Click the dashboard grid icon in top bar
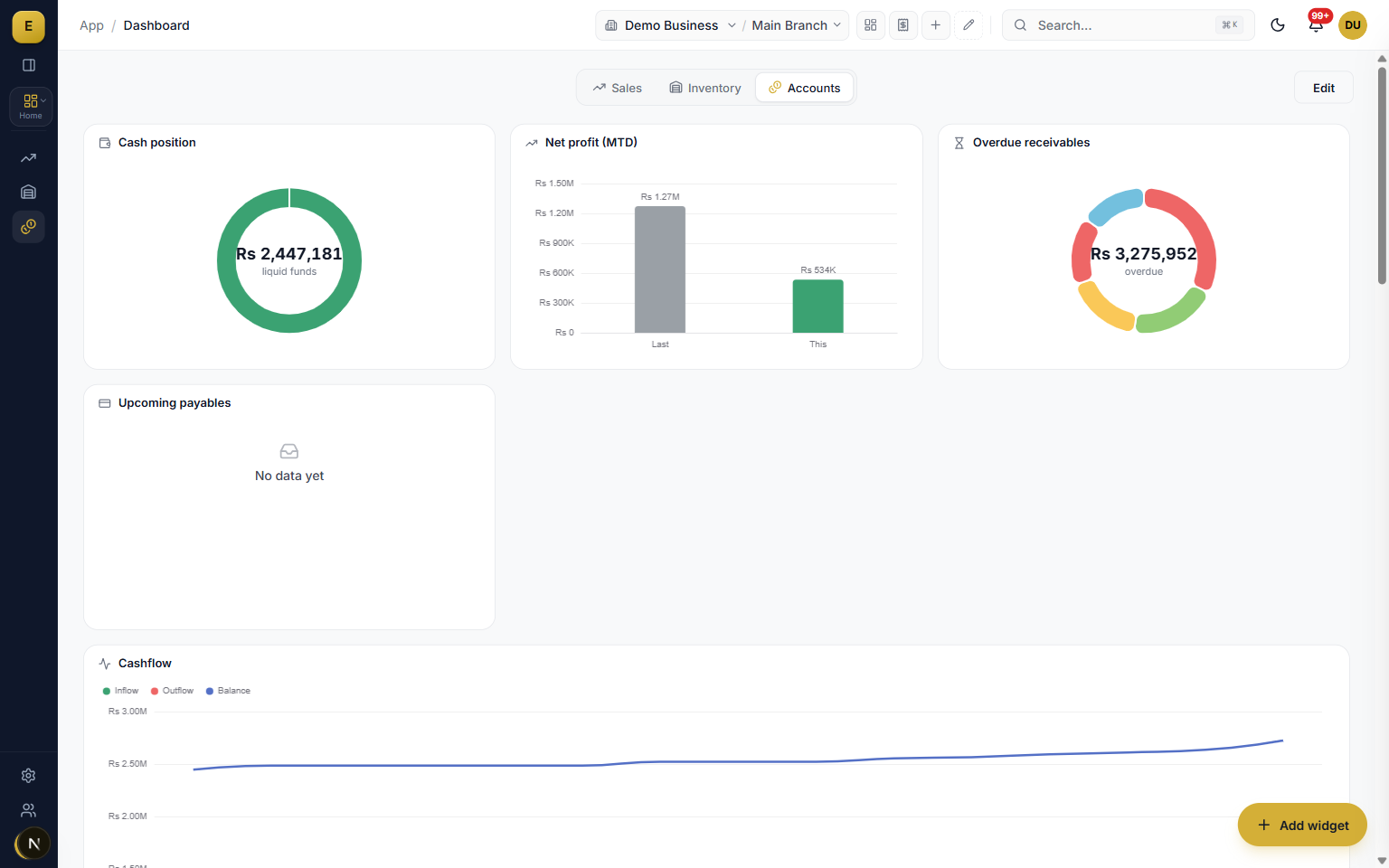 (871, 25)
